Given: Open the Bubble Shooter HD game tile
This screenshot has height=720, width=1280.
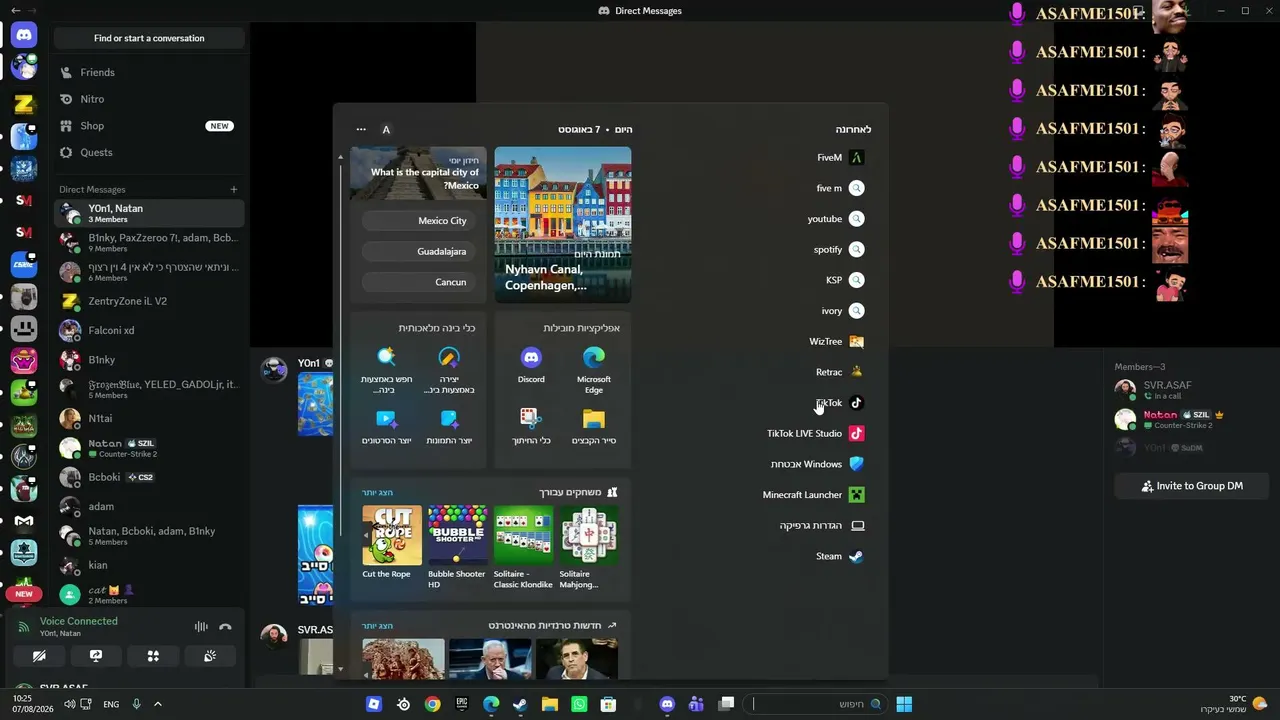Looking at the screenshot, I should [456, 547].
